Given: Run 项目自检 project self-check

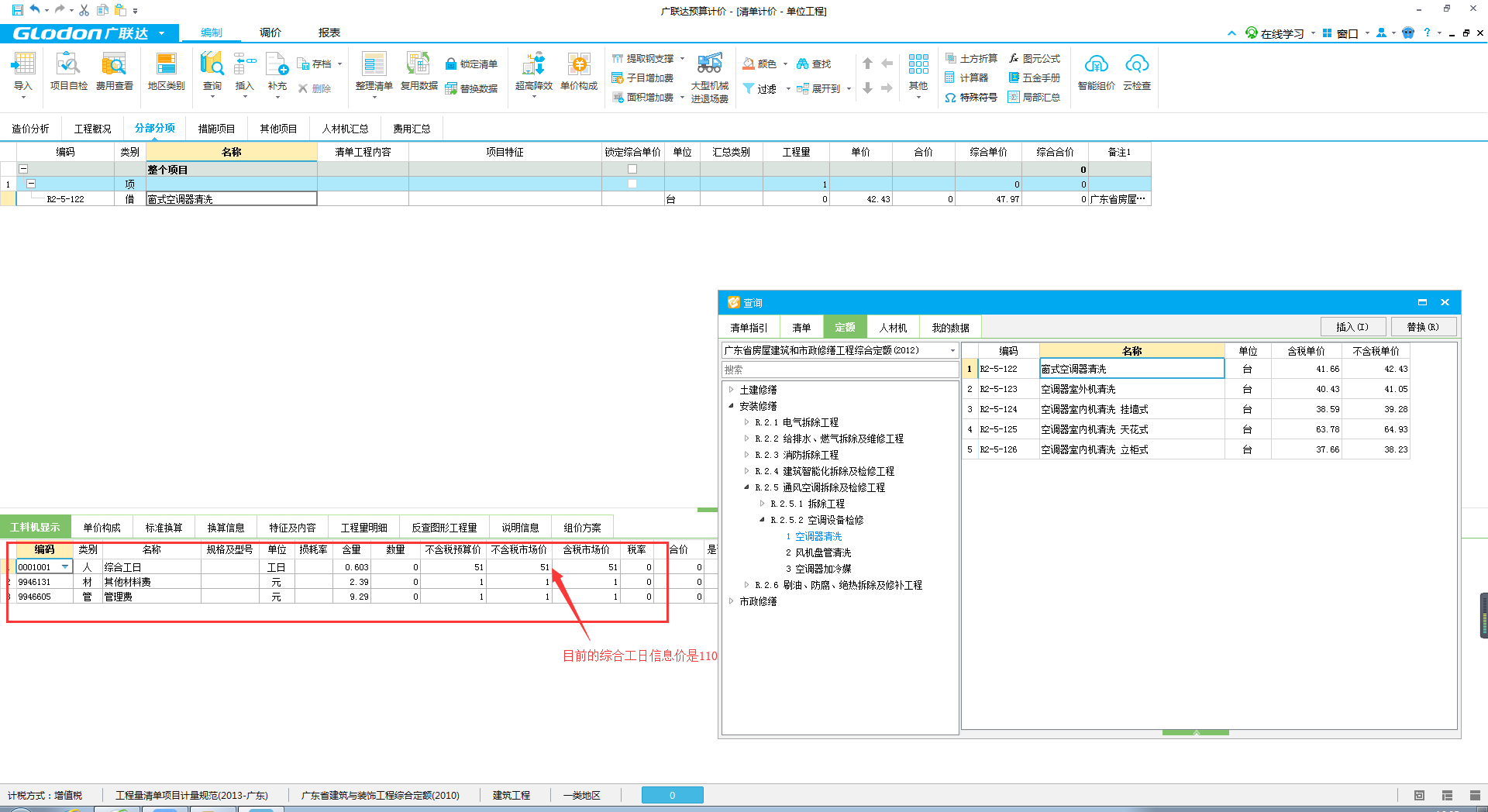Looking at the screenshot, I should 68,72.
